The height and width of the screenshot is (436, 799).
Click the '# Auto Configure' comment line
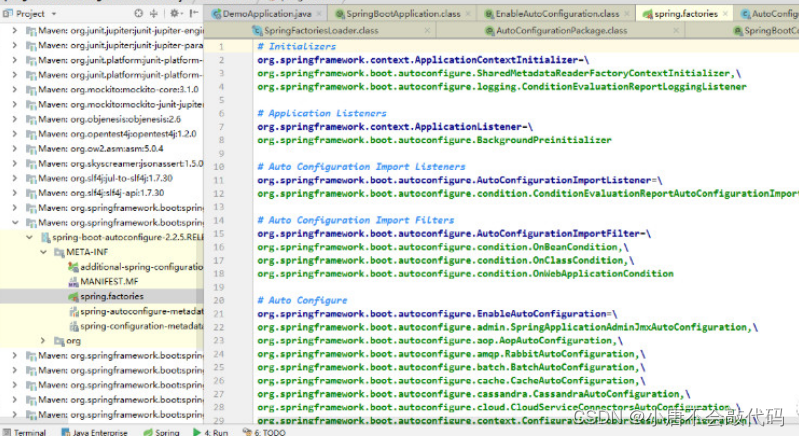[x=302, y=300]
